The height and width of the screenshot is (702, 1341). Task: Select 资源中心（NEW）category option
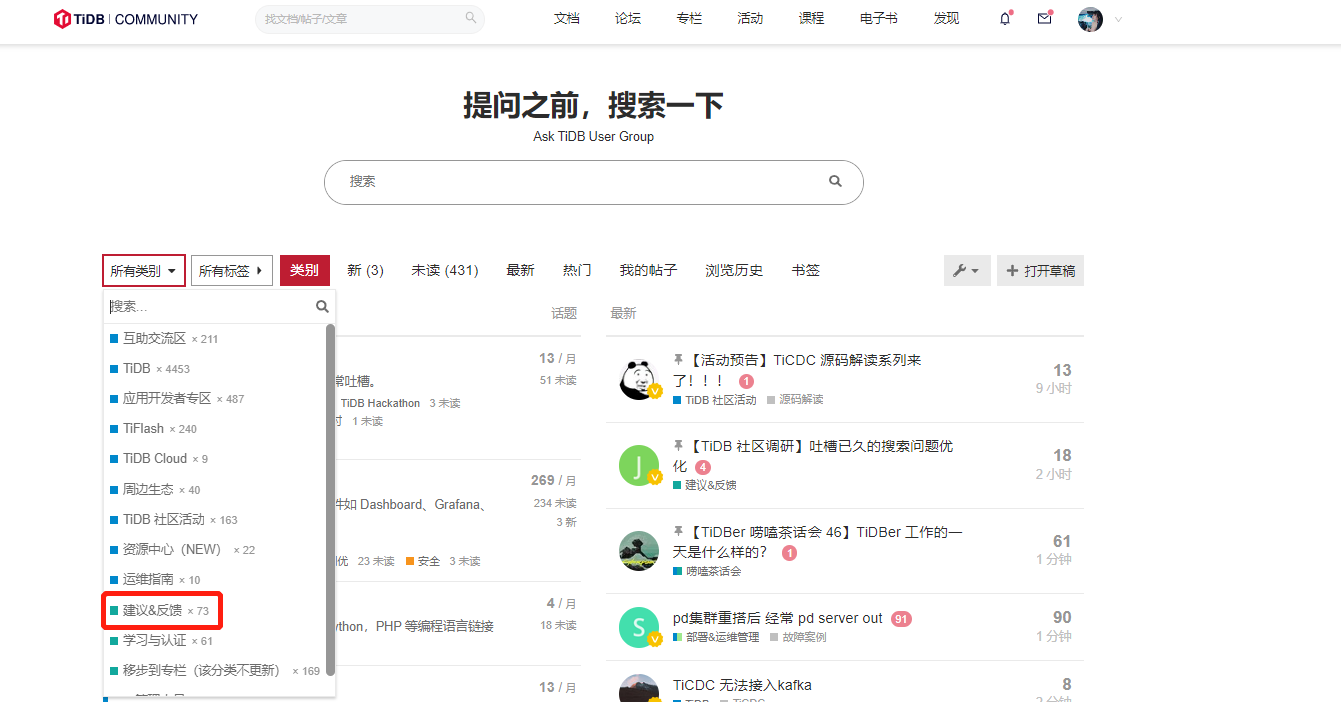(215, 550)
